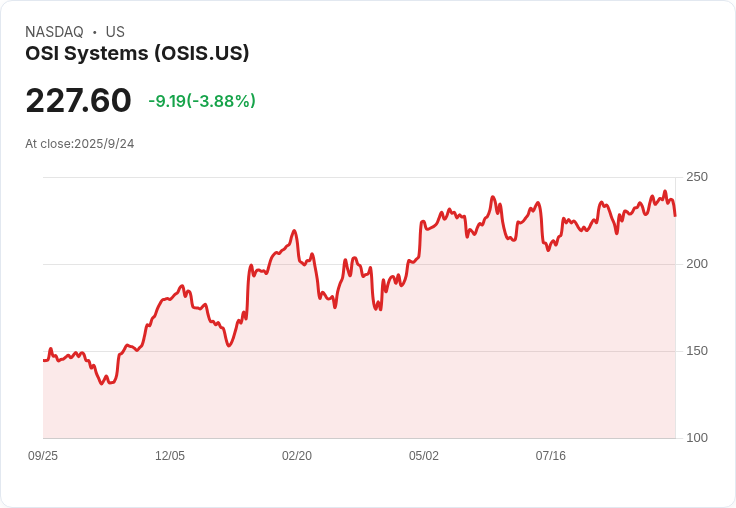The height and width of the screenshot is (508, 736).
Task: Click the 227.60 price figure
Action: [x=78, y=100]
